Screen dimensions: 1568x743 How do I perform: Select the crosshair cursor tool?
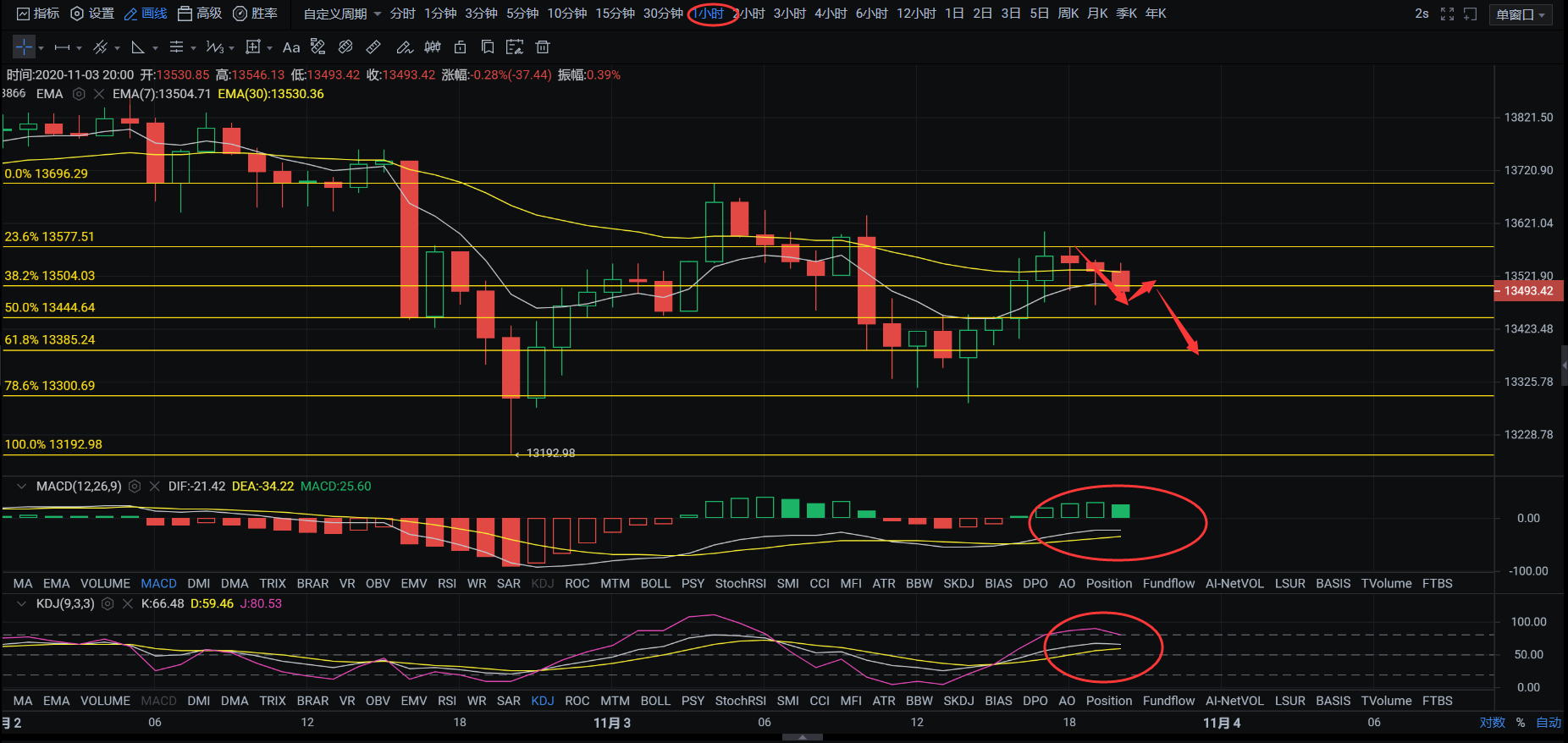(x=24, y=47)
